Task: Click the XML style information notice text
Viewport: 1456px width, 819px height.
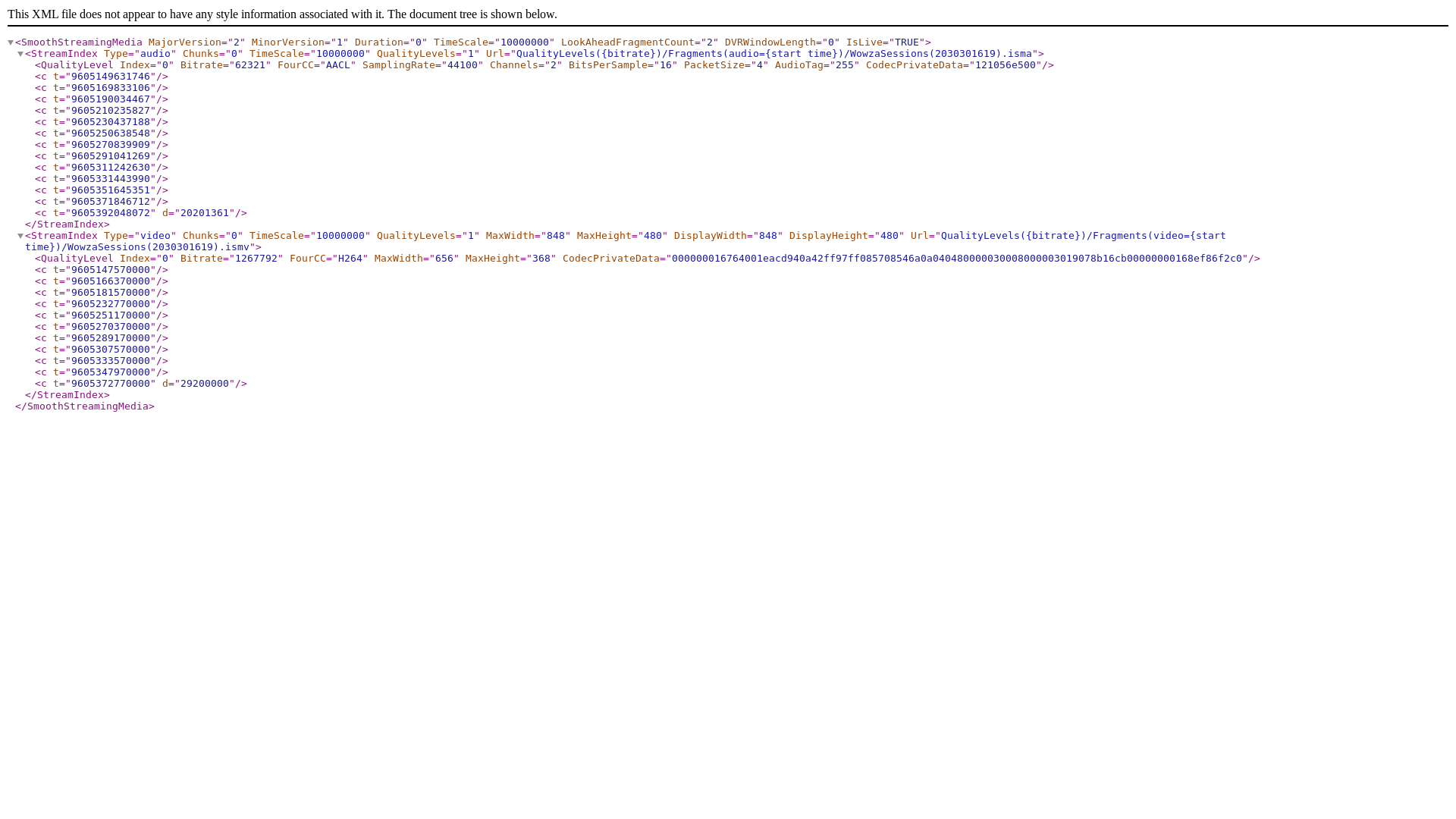Action: tap(282, 14)
